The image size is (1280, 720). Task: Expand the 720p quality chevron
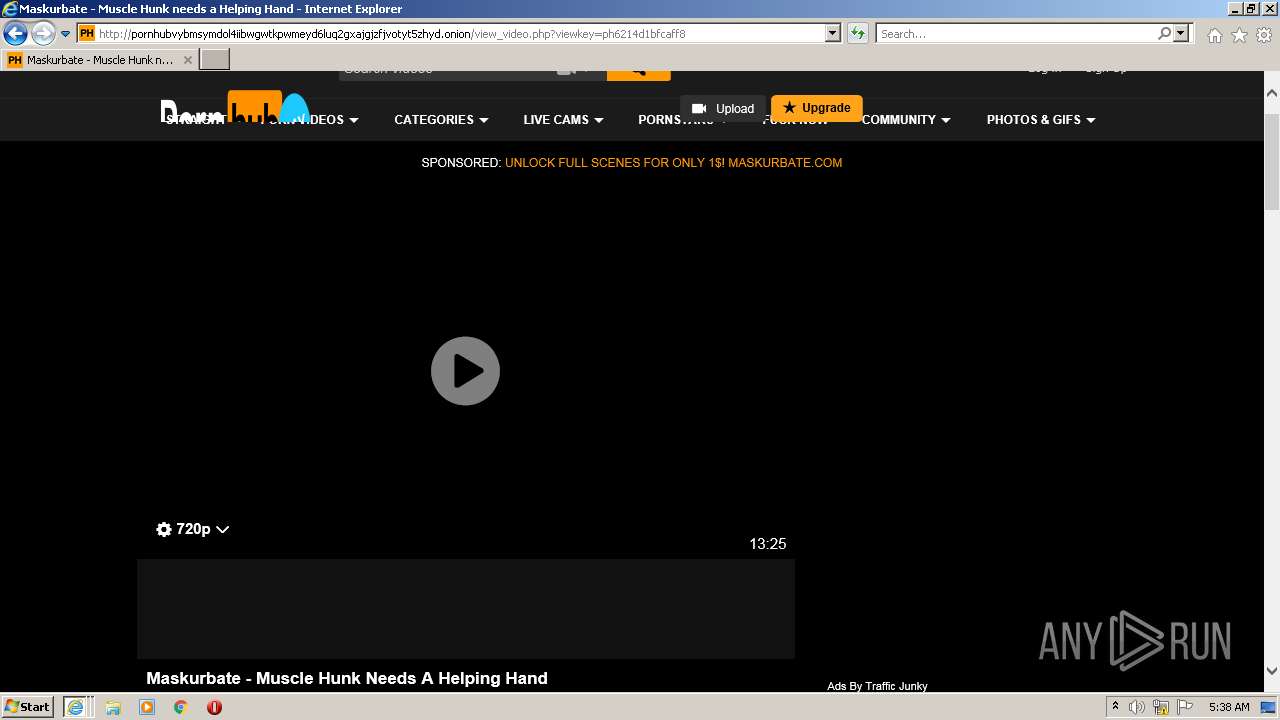[x=222, y=529]
